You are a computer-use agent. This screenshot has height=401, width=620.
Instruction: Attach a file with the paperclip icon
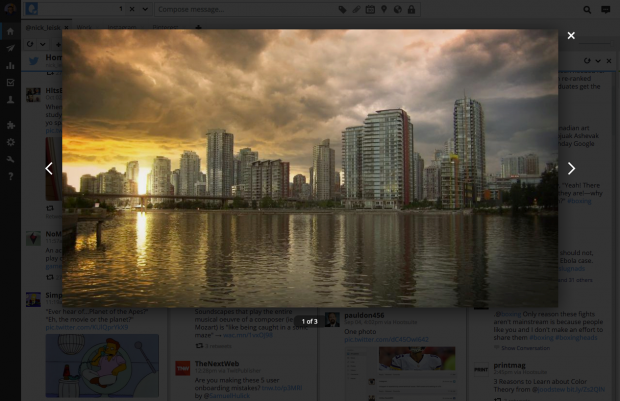click(356, 9)
